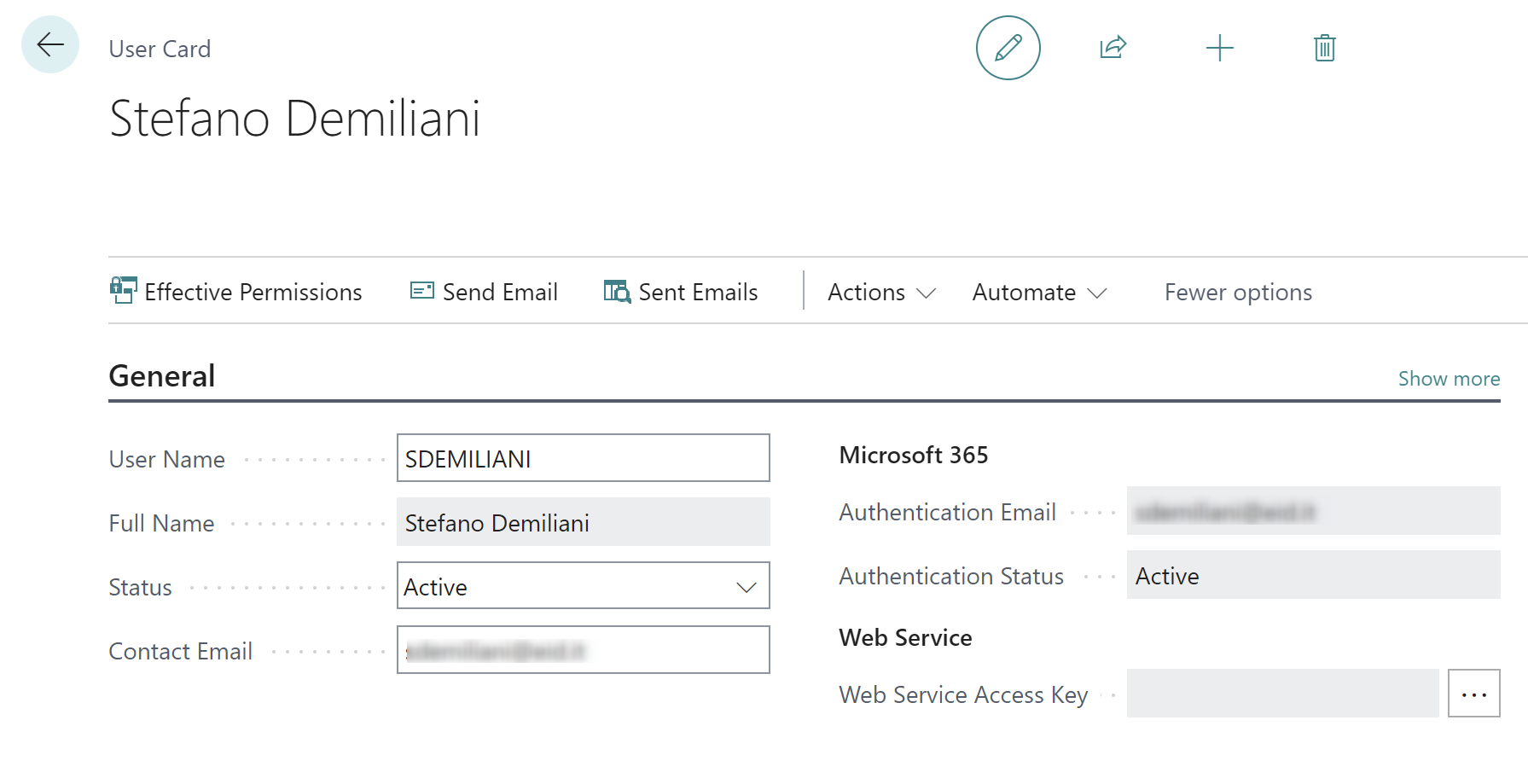Viewport: 1528px width, 784px height.
Task: Open the Status dropdown
Action: [583, 586]
